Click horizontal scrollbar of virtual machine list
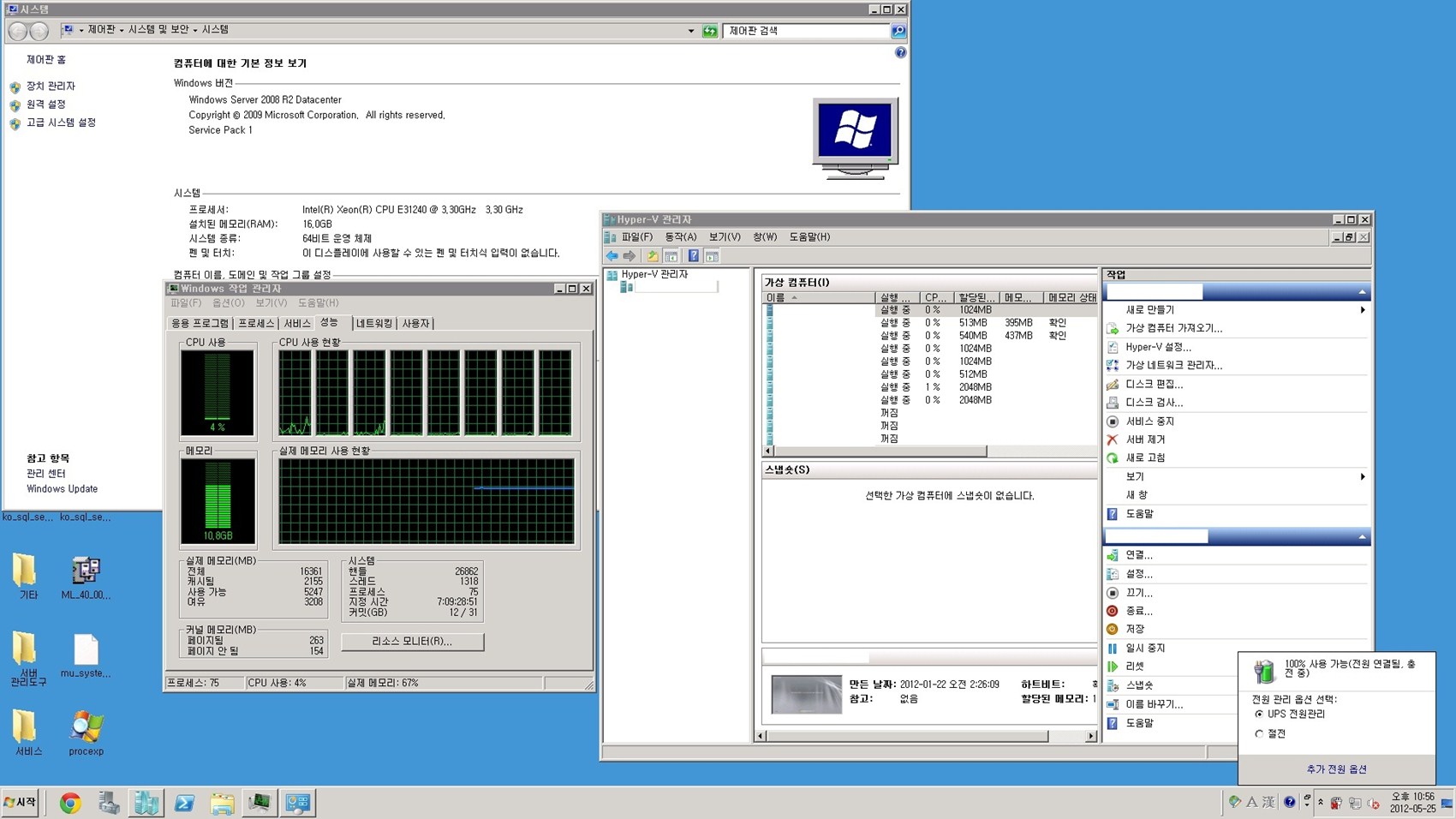Screen dimensions: 1456x819 [x=880, y=451]
